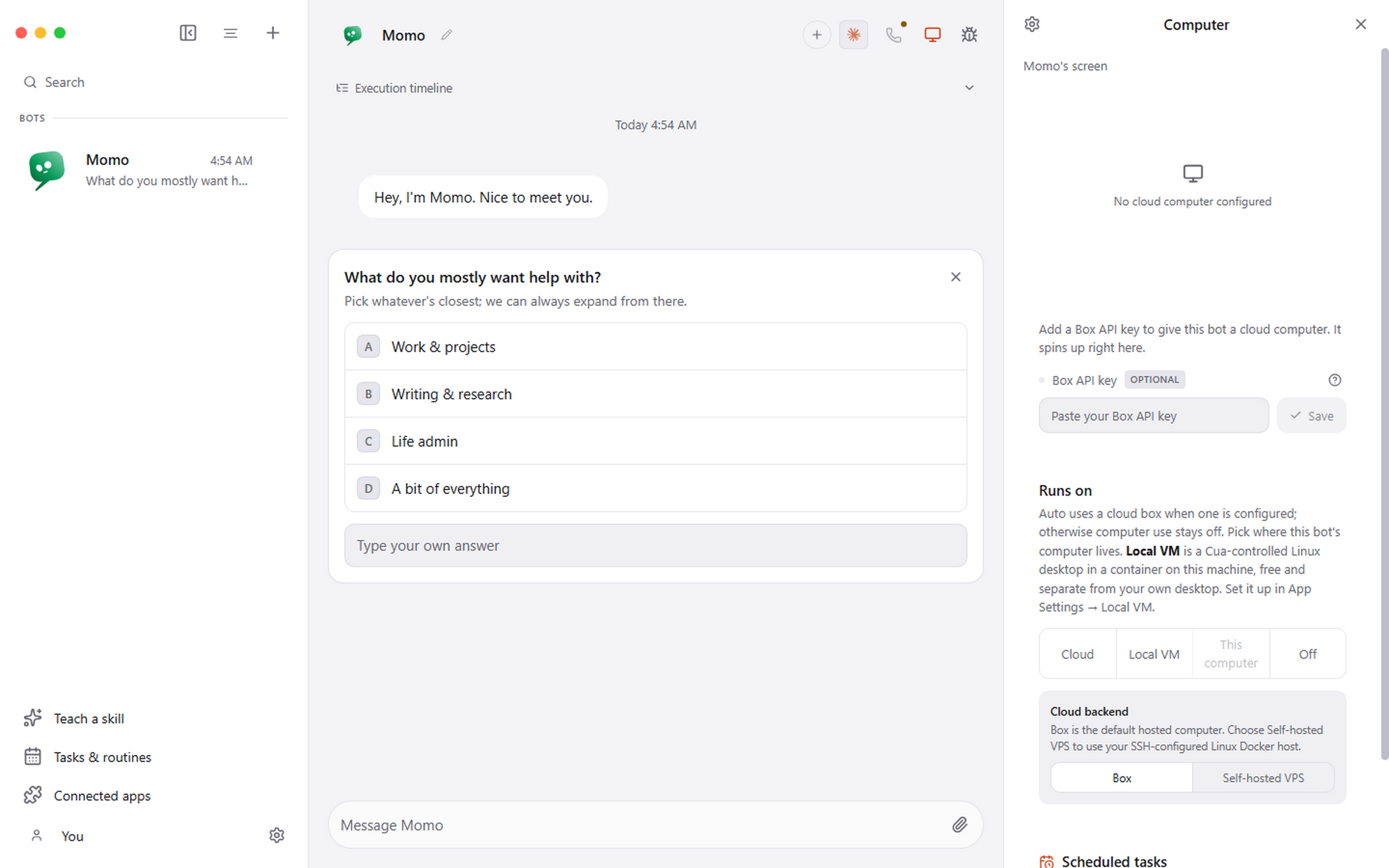Save the Box API key

(1311, 416)
